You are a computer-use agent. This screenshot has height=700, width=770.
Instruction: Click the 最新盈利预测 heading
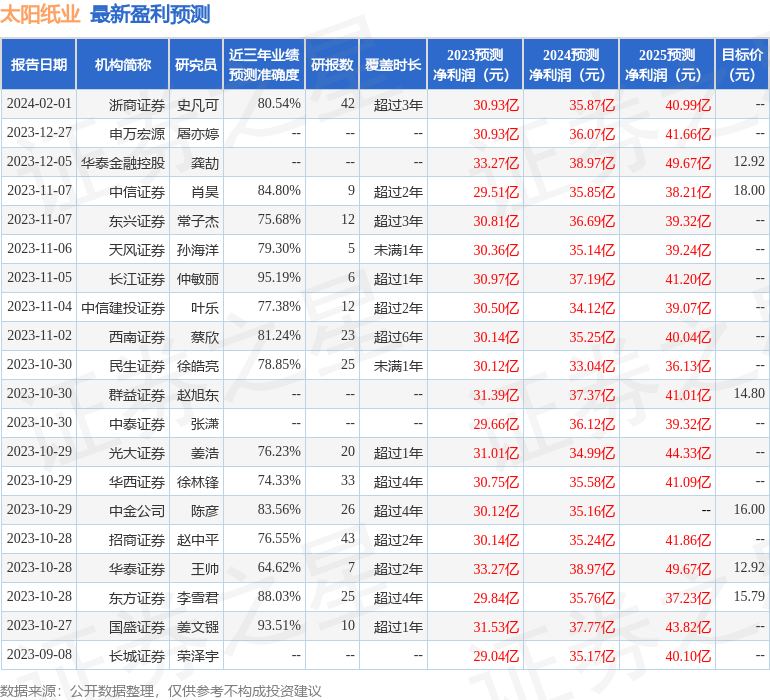(150, 14)
